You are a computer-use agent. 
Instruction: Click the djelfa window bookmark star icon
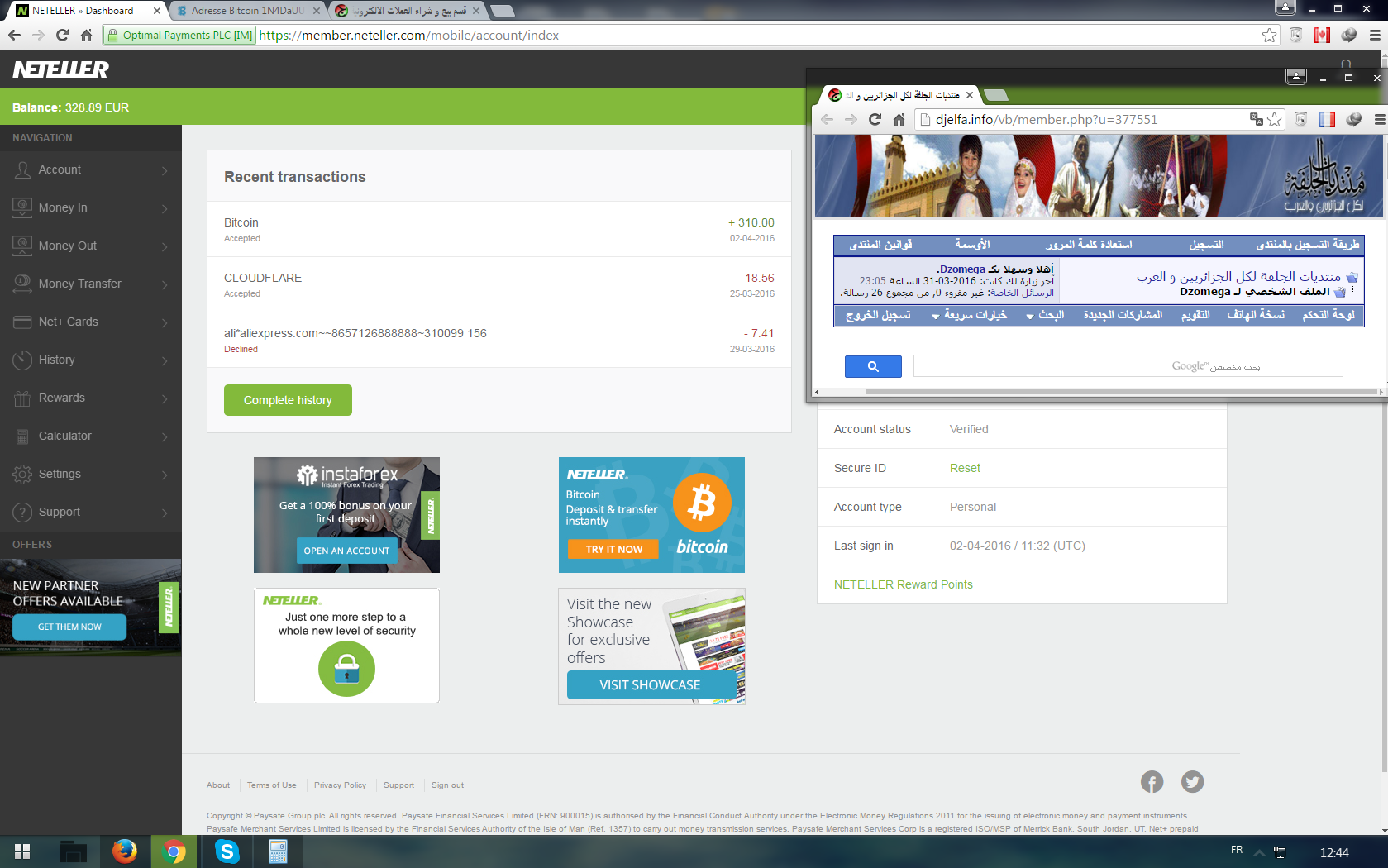[x=1274, y=119]
